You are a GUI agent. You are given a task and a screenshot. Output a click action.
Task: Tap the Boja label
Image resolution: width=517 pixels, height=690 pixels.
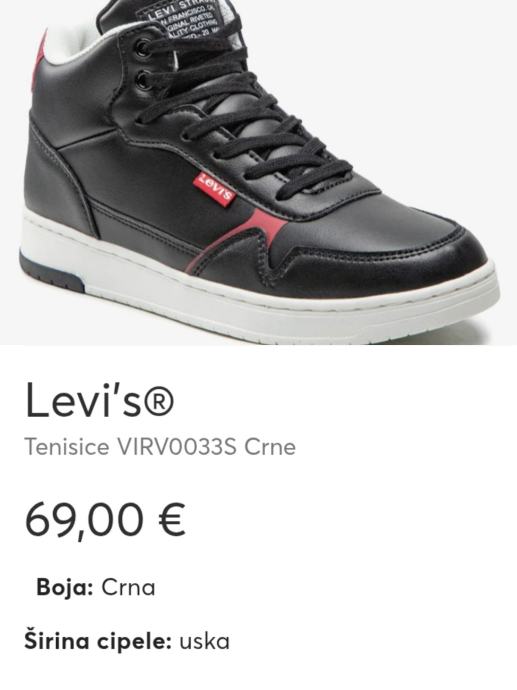[65, 587]
